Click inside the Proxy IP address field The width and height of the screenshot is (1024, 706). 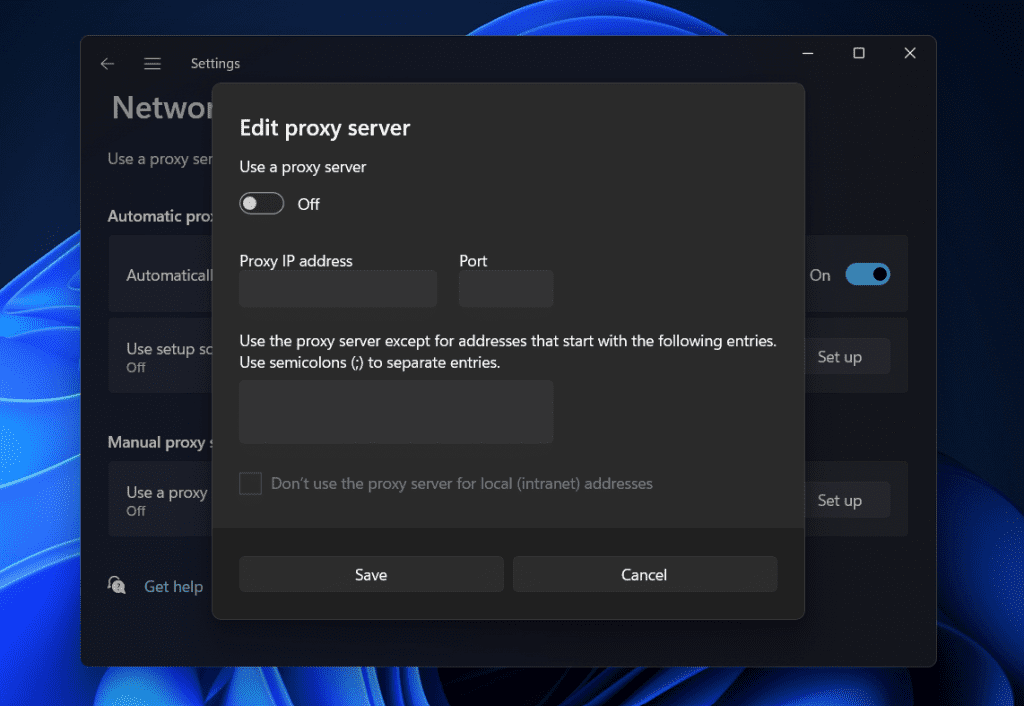(x=337, y=288)
